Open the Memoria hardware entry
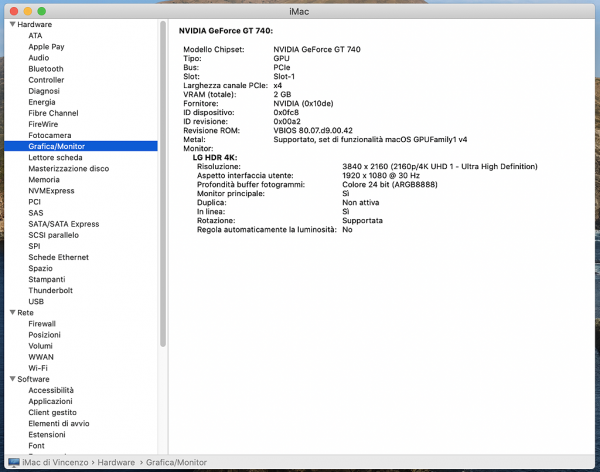This screenshot has width=600, height=472. 44,179
